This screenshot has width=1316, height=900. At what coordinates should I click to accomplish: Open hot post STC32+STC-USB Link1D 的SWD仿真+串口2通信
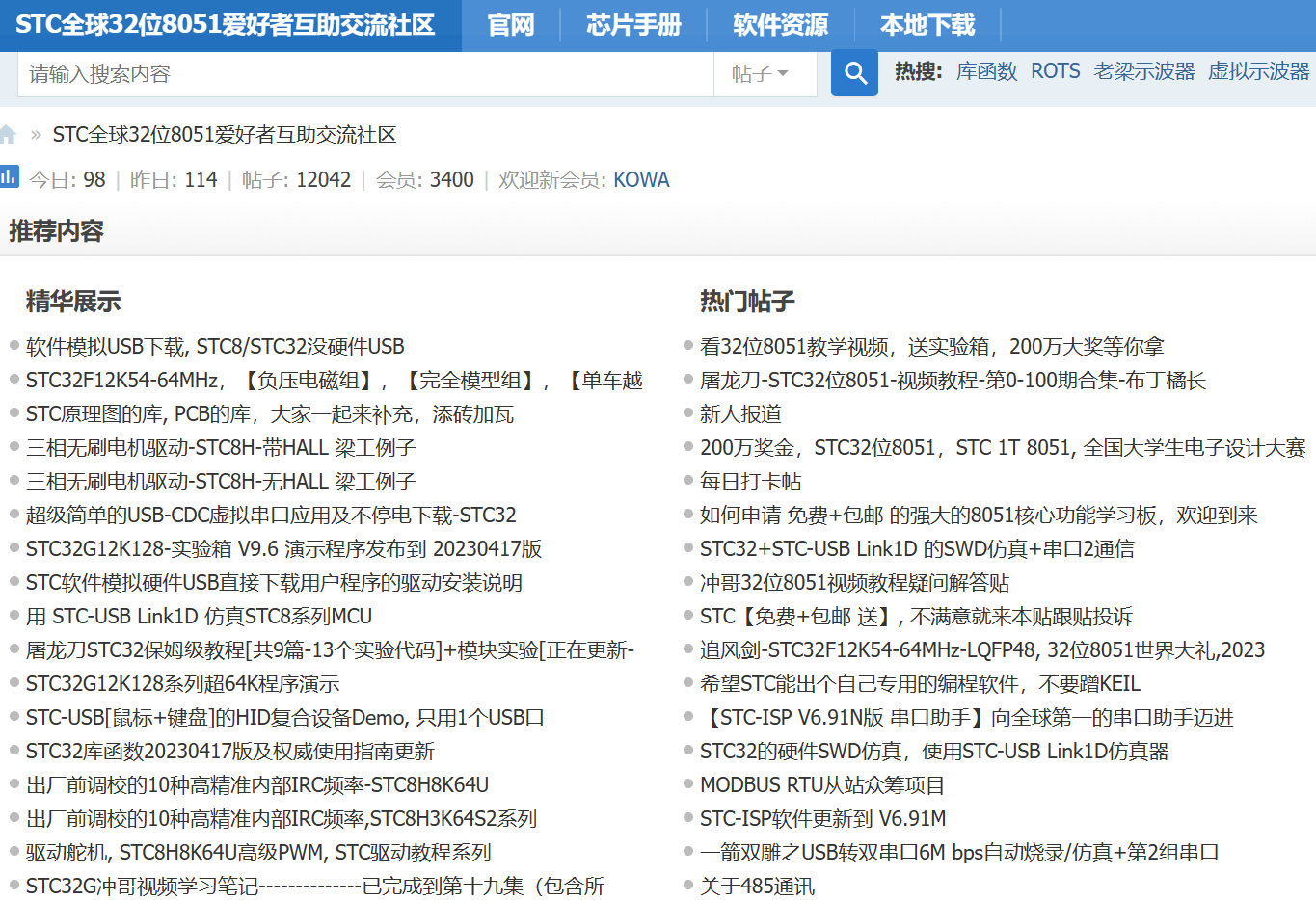917,548
